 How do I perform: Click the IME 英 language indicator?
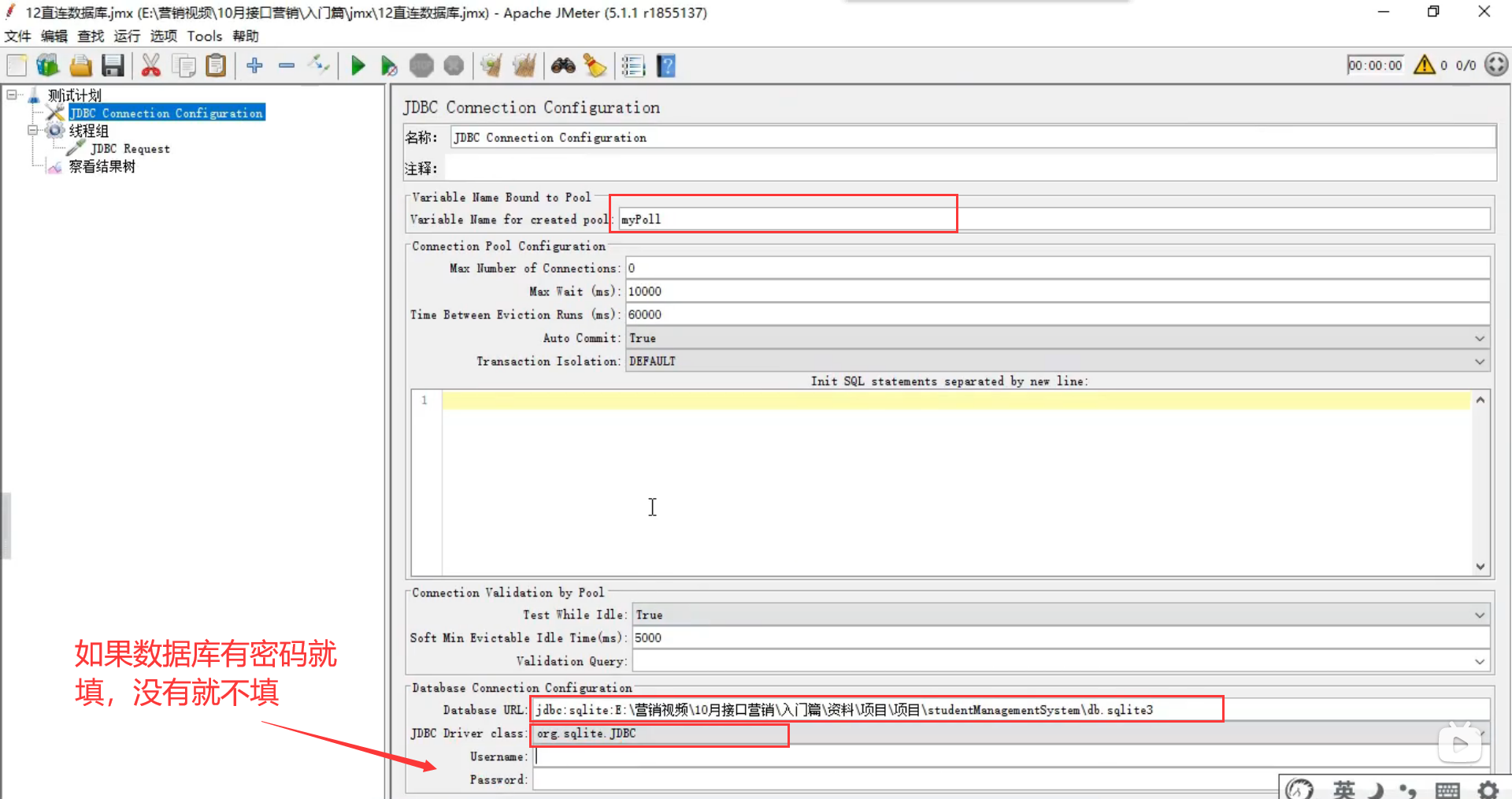pos(1343,789)
